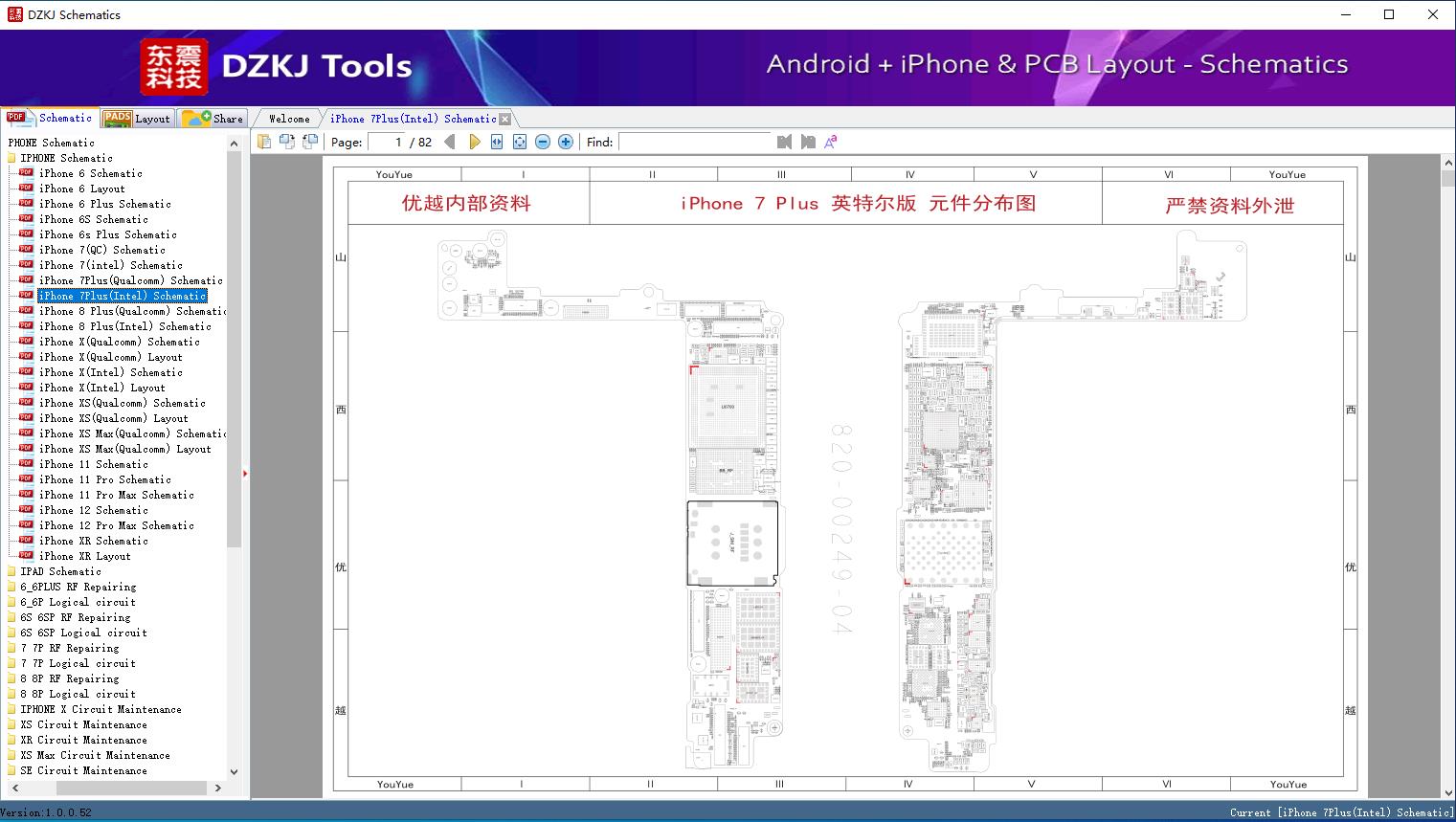Open iPhone XS Max(Qualcomm) Layout
The width and height of the screenshot is (1456, 822).
pyautogui.click(x=124, y=449)
